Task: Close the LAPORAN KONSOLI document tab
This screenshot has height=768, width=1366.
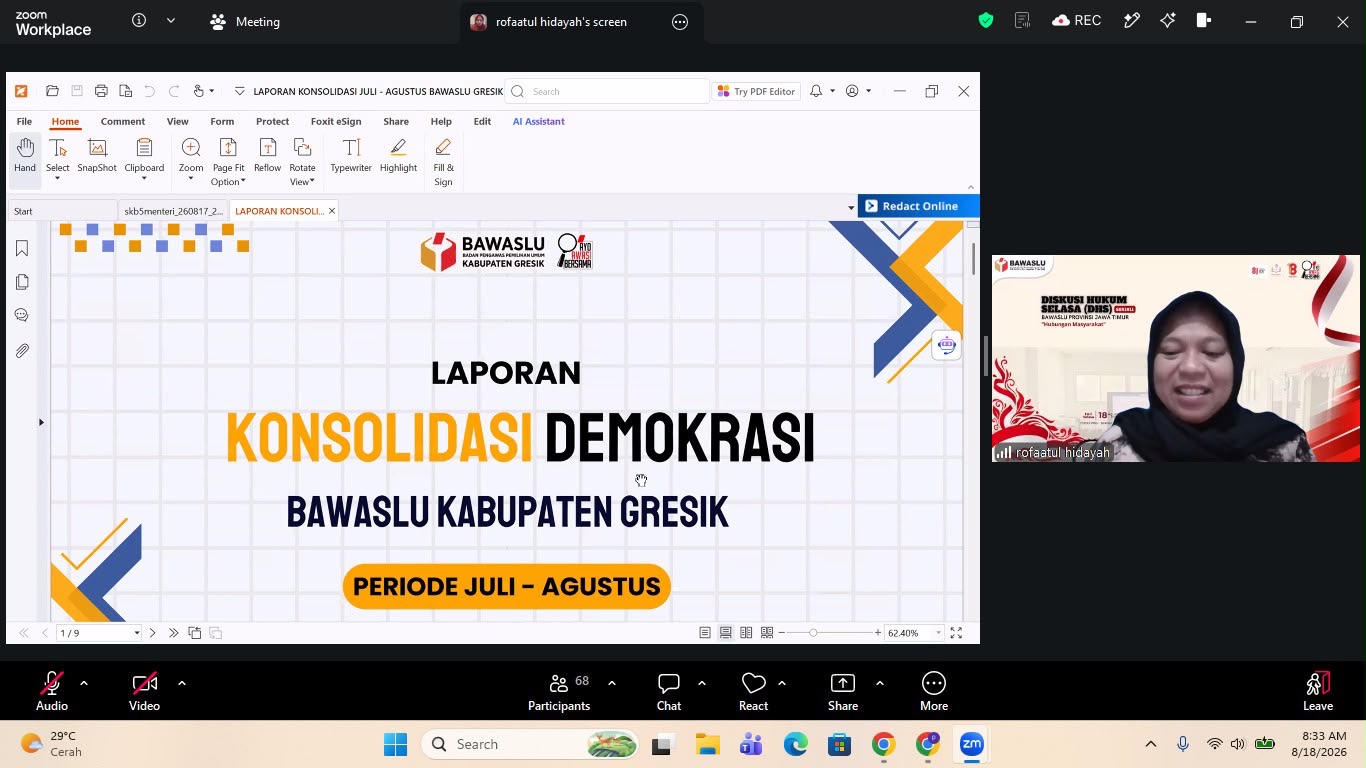Action: [x=332, y=211]
